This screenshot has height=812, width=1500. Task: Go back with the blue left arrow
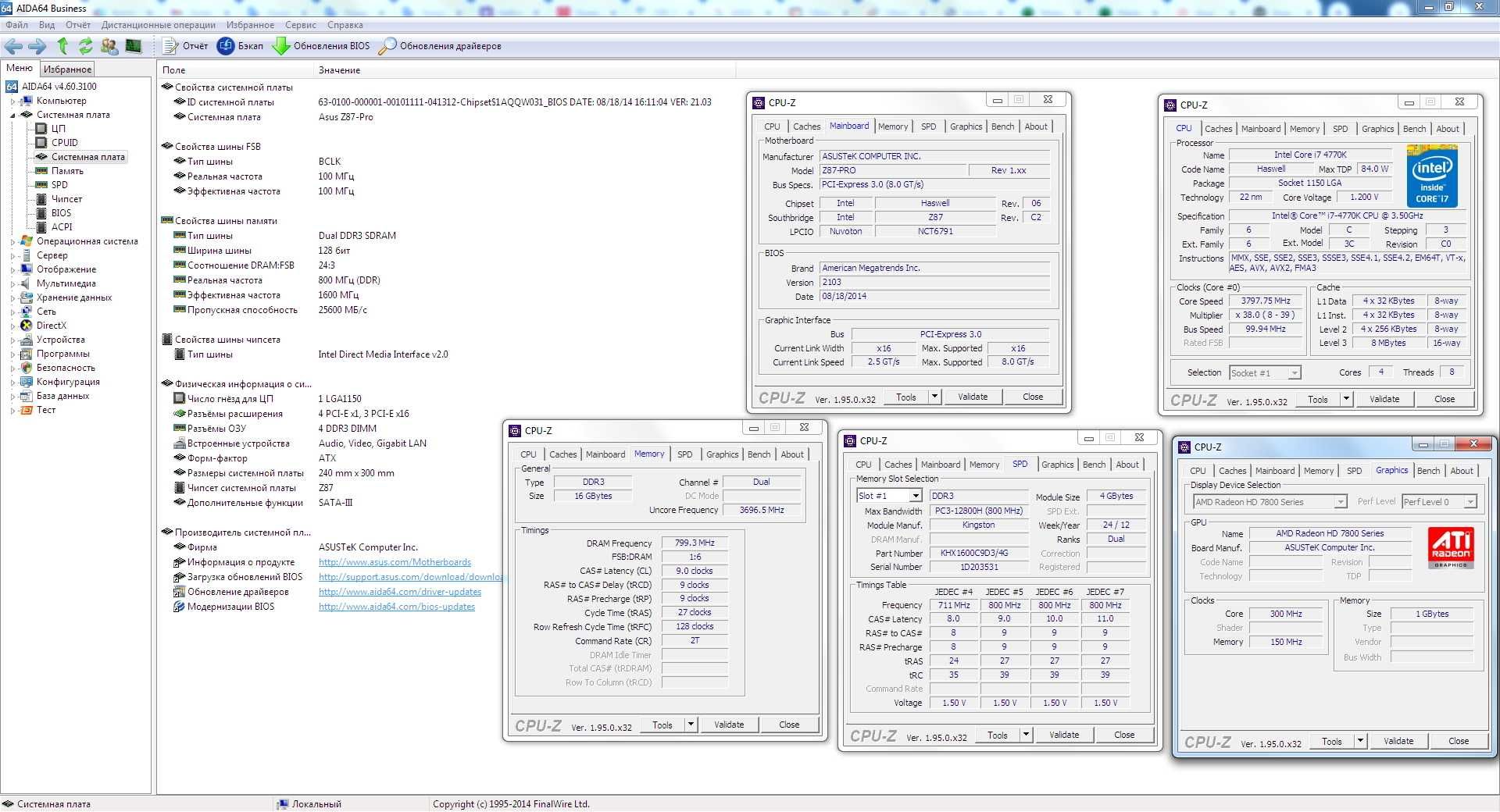(x=14, y=46)
